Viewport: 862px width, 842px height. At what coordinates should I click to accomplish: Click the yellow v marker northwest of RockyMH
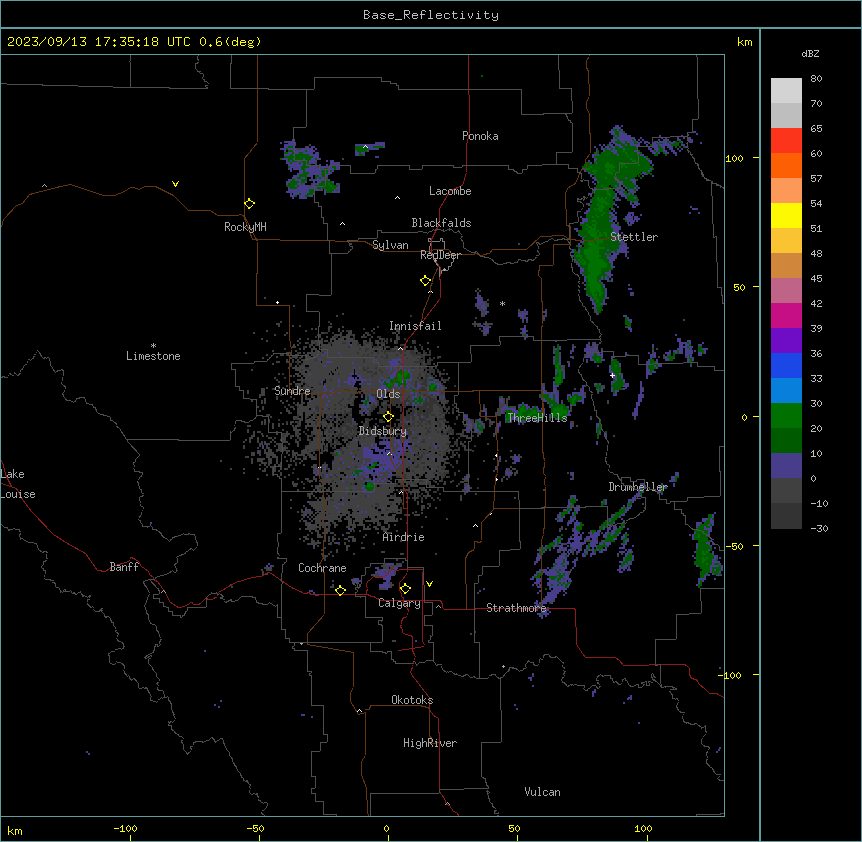(x=175, y=184)
